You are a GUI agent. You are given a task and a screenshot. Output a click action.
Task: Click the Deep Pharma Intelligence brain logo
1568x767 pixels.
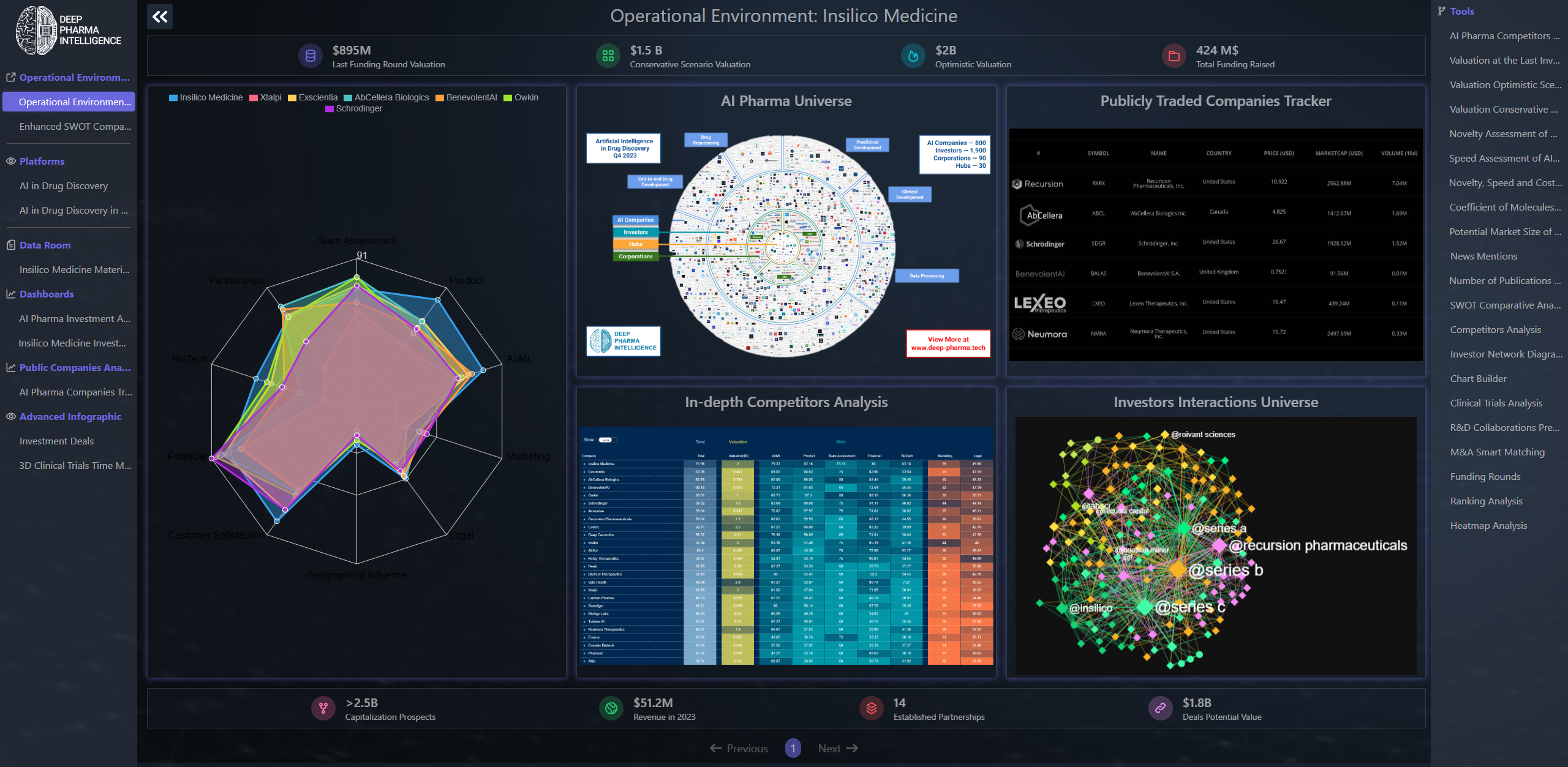point(36,31)
